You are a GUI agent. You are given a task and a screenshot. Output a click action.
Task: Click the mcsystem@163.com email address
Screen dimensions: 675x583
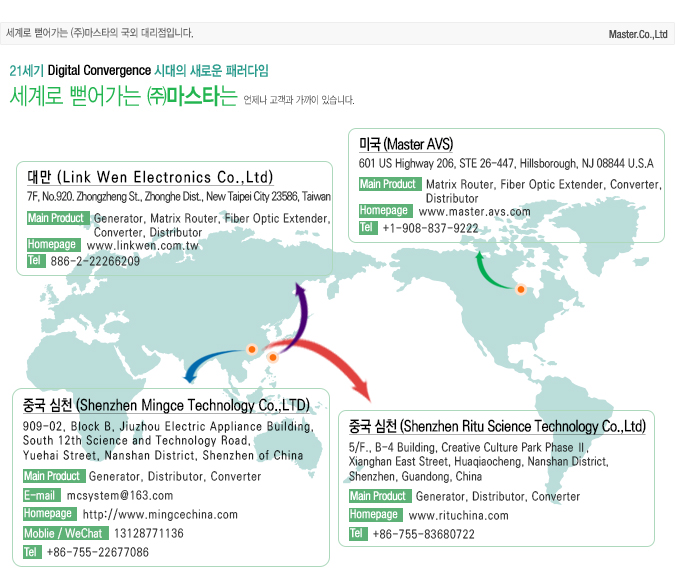pyautogui.click(x=120, y=496)
